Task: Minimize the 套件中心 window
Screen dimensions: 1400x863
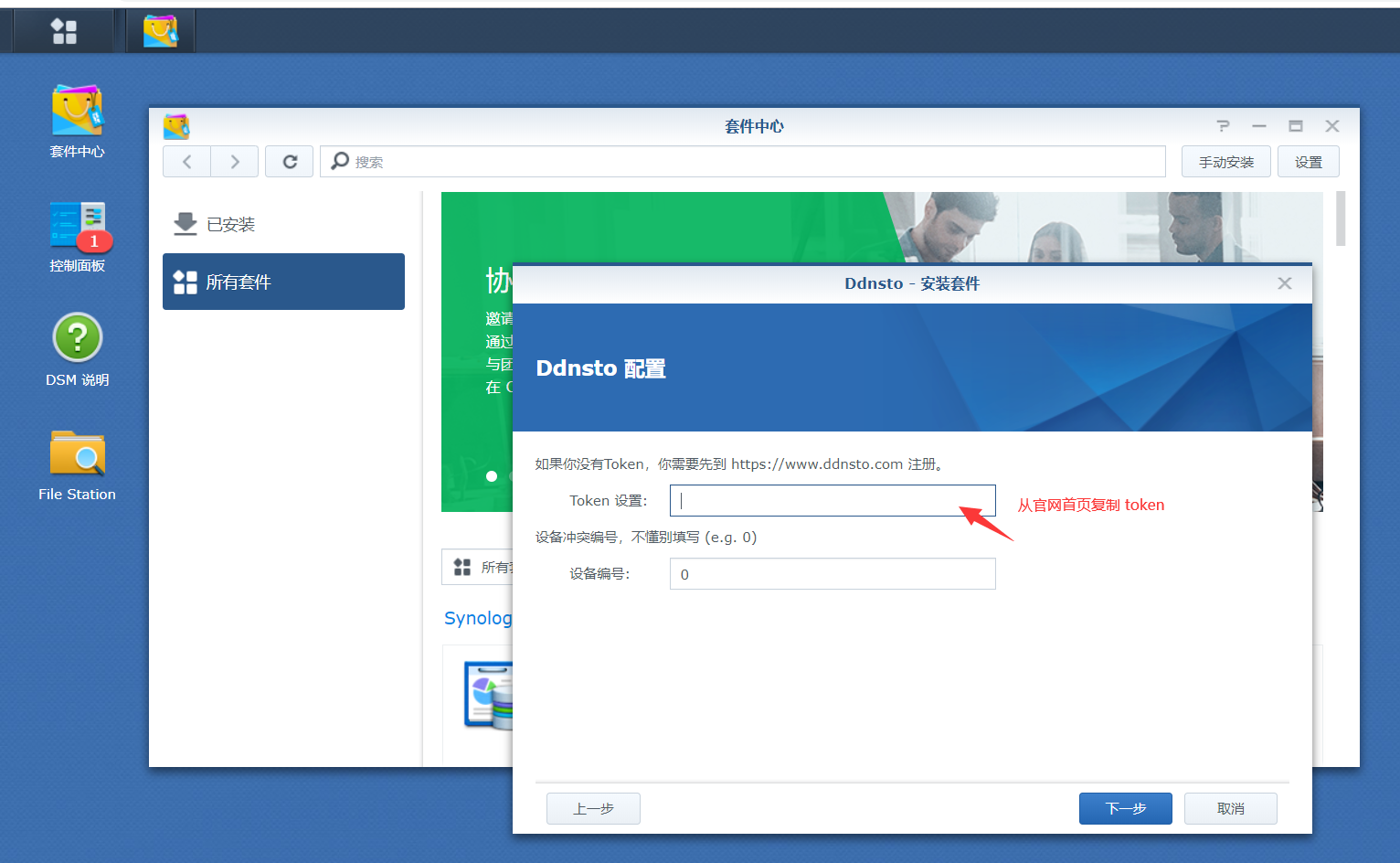Action: [x=1259, y=126]
